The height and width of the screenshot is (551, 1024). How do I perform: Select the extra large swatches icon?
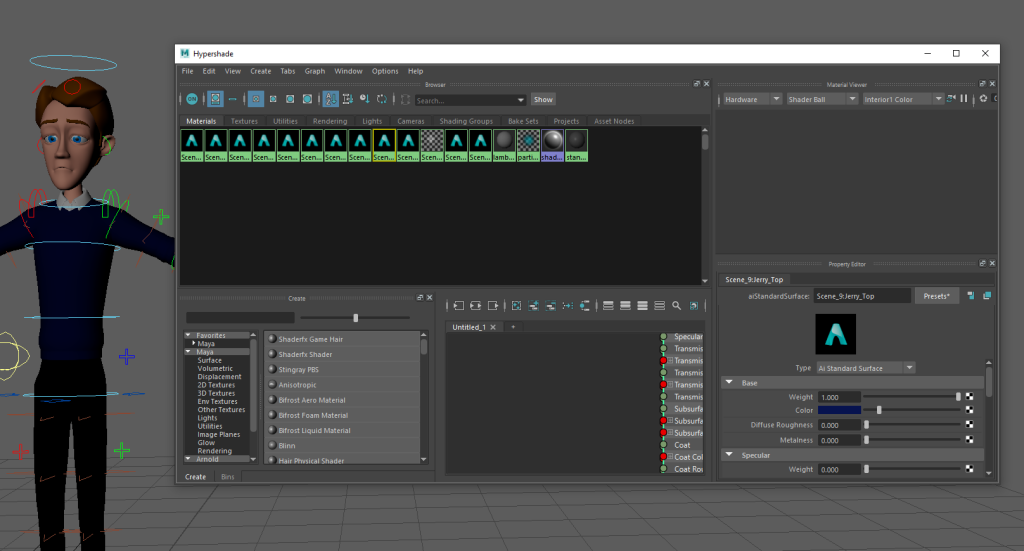(307, 99)
